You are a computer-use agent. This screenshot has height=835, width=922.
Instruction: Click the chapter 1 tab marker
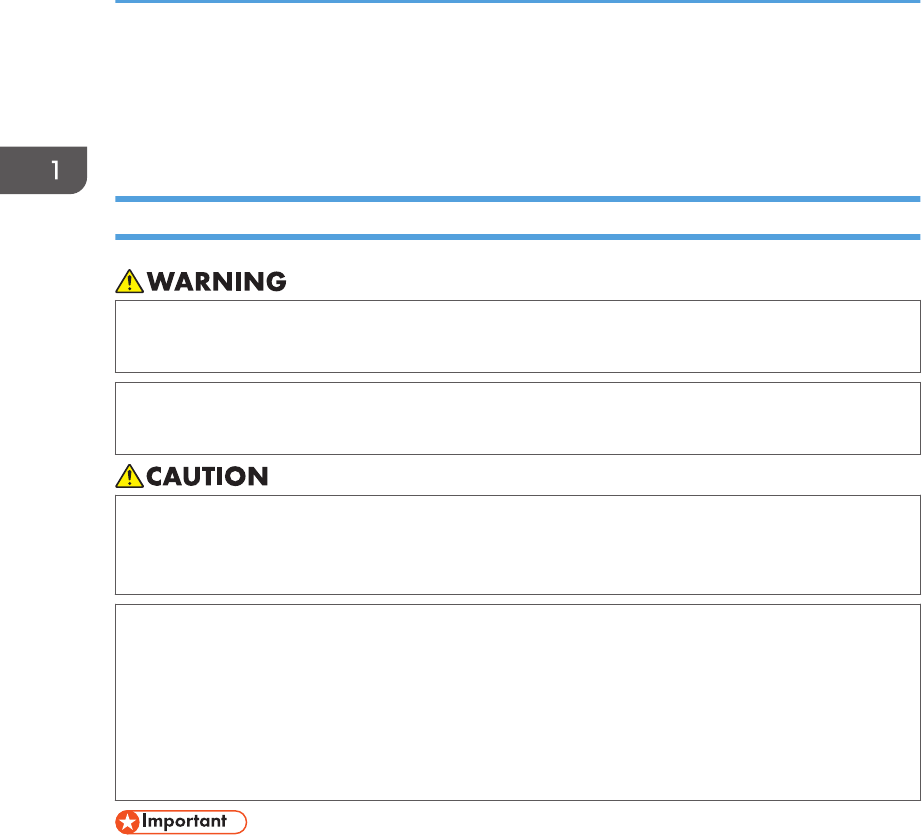pos(44,170)
